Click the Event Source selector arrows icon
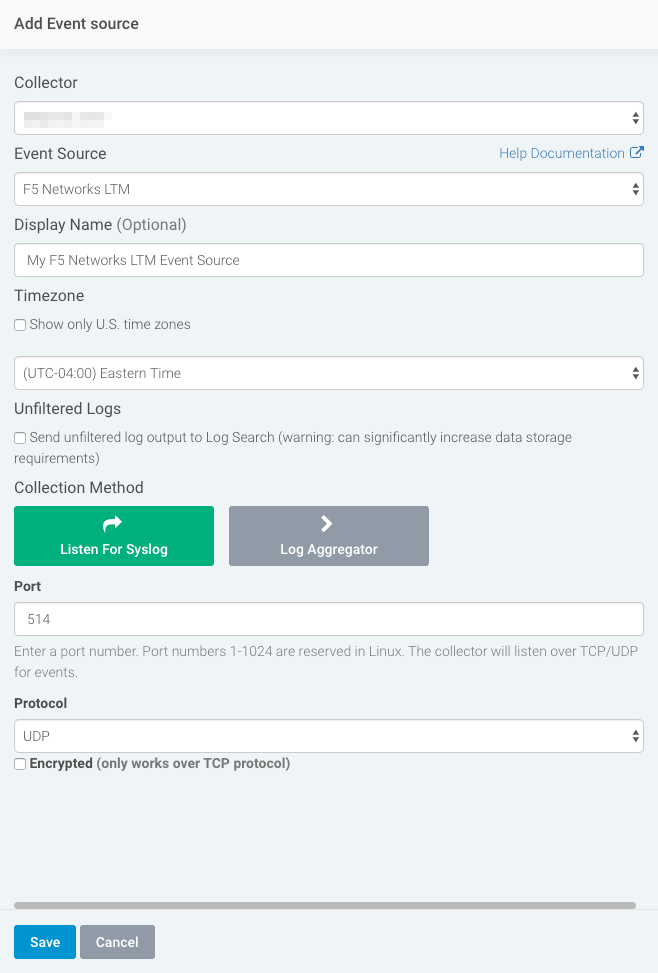658x973 pixels. 636,188
